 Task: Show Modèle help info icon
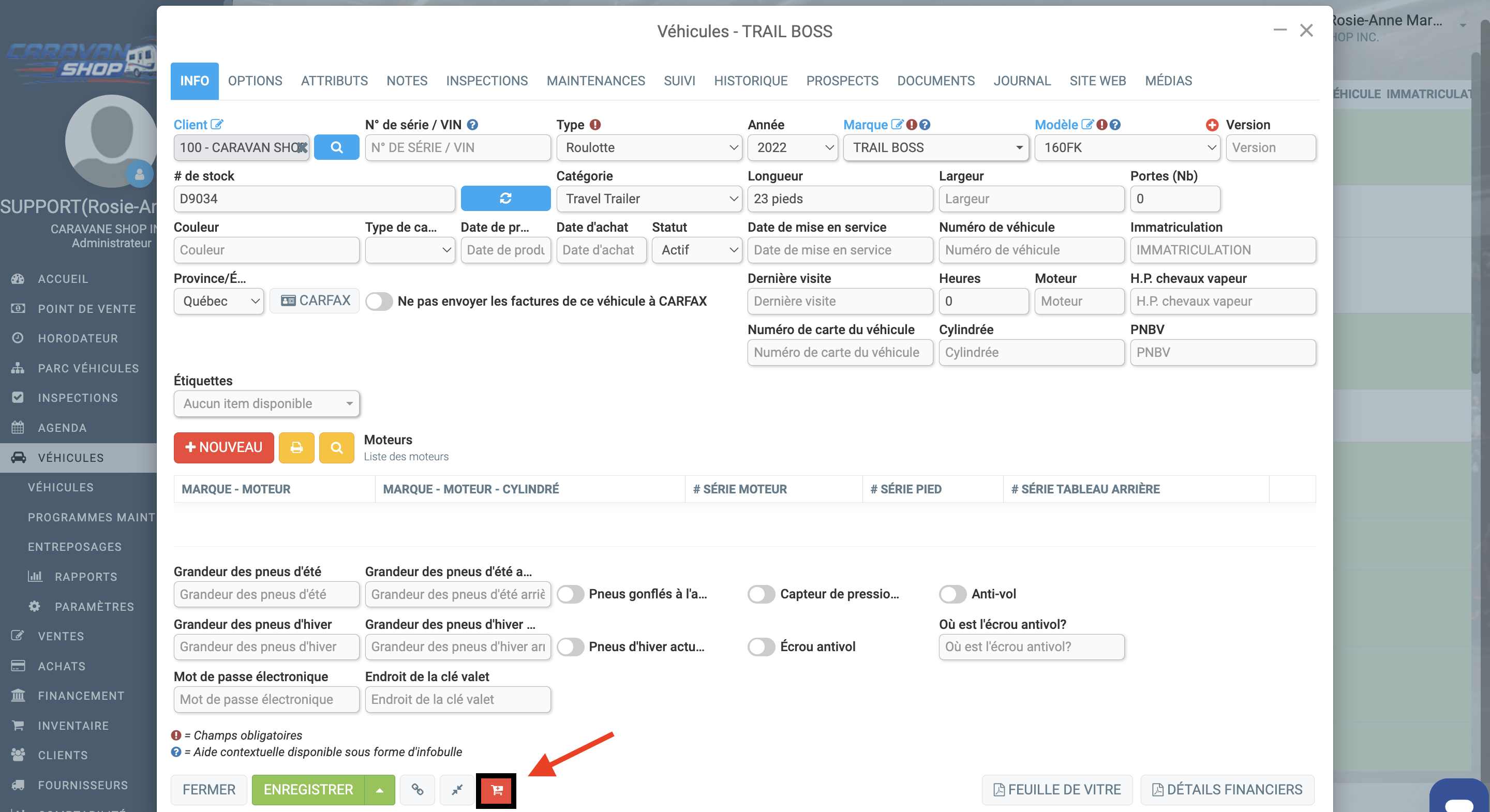coord(1115,124)
